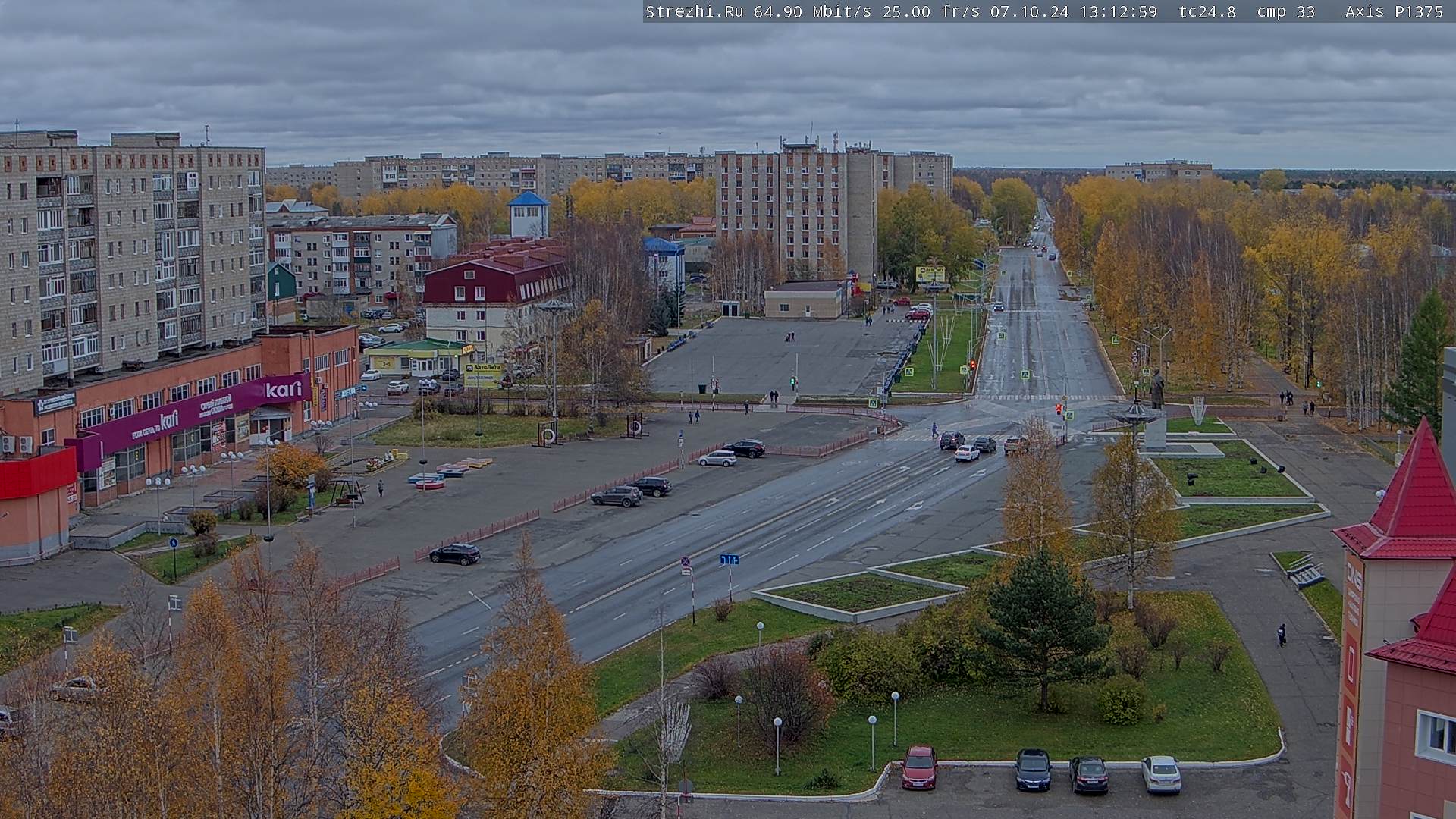This screenshot has height=819, width=1456.
Task: Click the cmp 33 compression value
Action: (1286, 11)
